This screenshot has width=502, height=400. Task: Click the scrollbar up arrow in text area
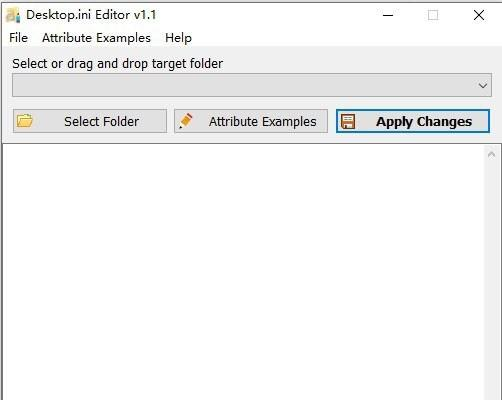491,154
